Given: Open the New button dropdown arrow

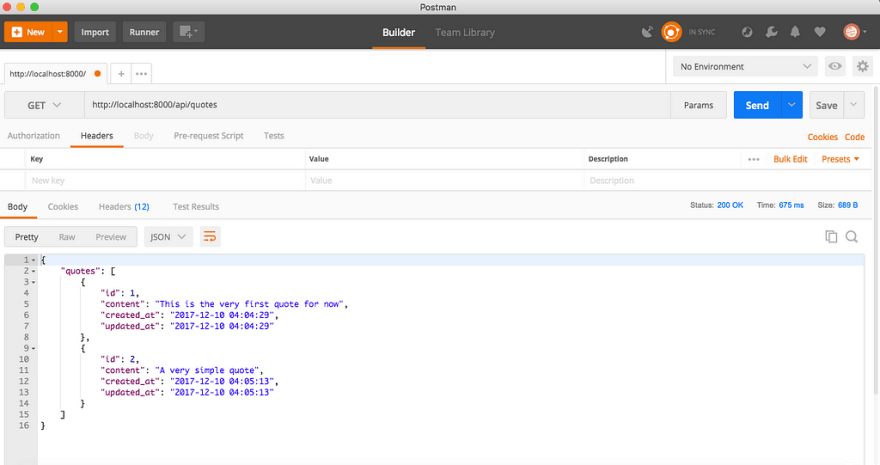Looking at the screenshot, I should 59,32.
